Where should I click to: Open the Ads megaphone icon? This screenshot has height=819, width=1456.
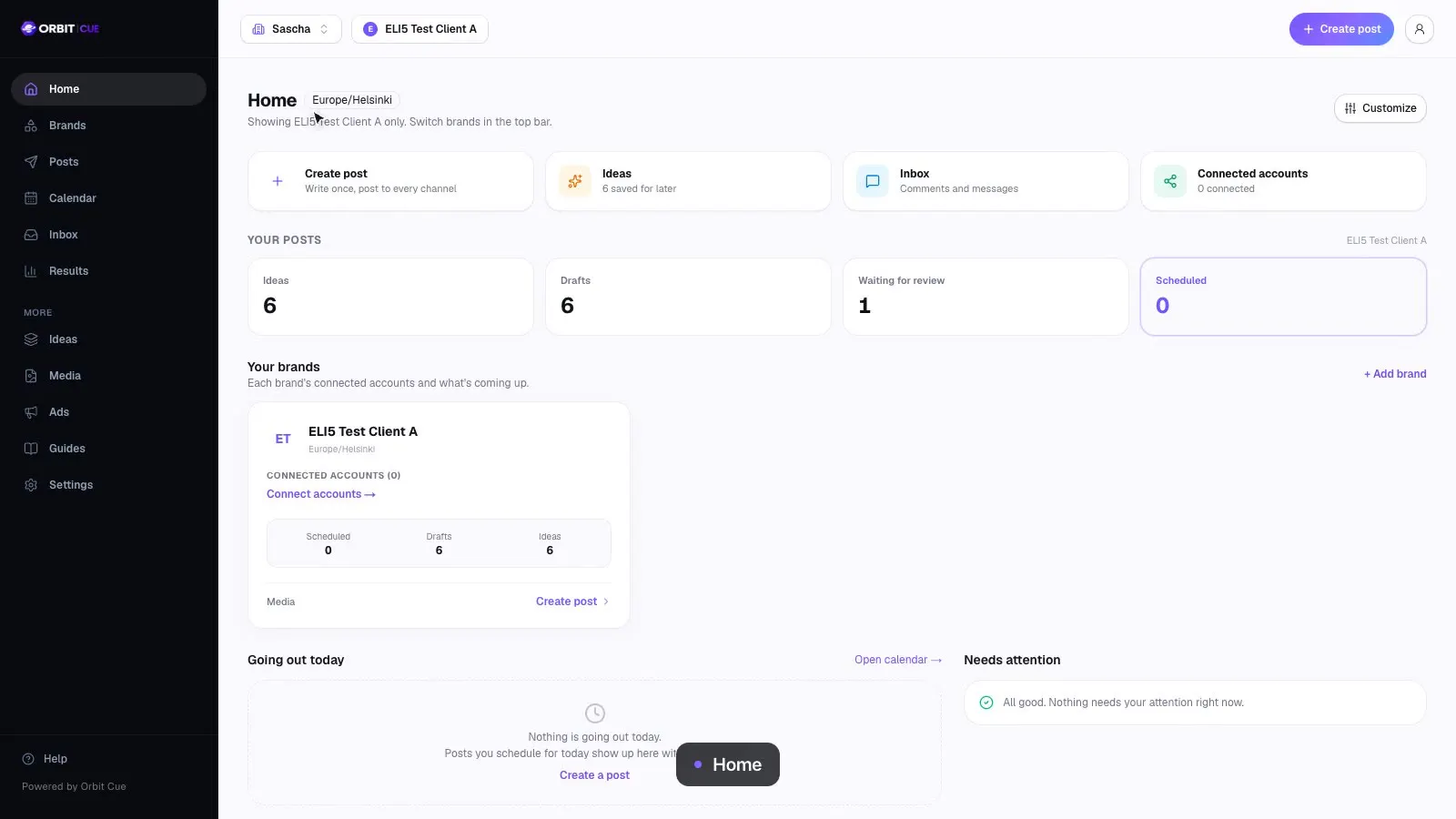[31, 412]
